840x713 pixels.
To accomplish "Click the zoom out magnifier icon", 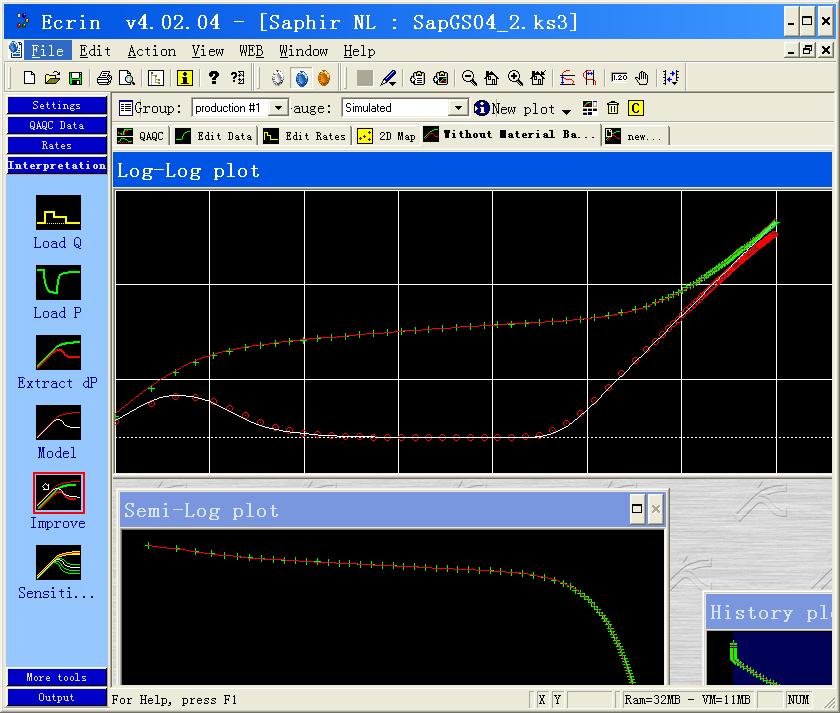I will (469, 78).
